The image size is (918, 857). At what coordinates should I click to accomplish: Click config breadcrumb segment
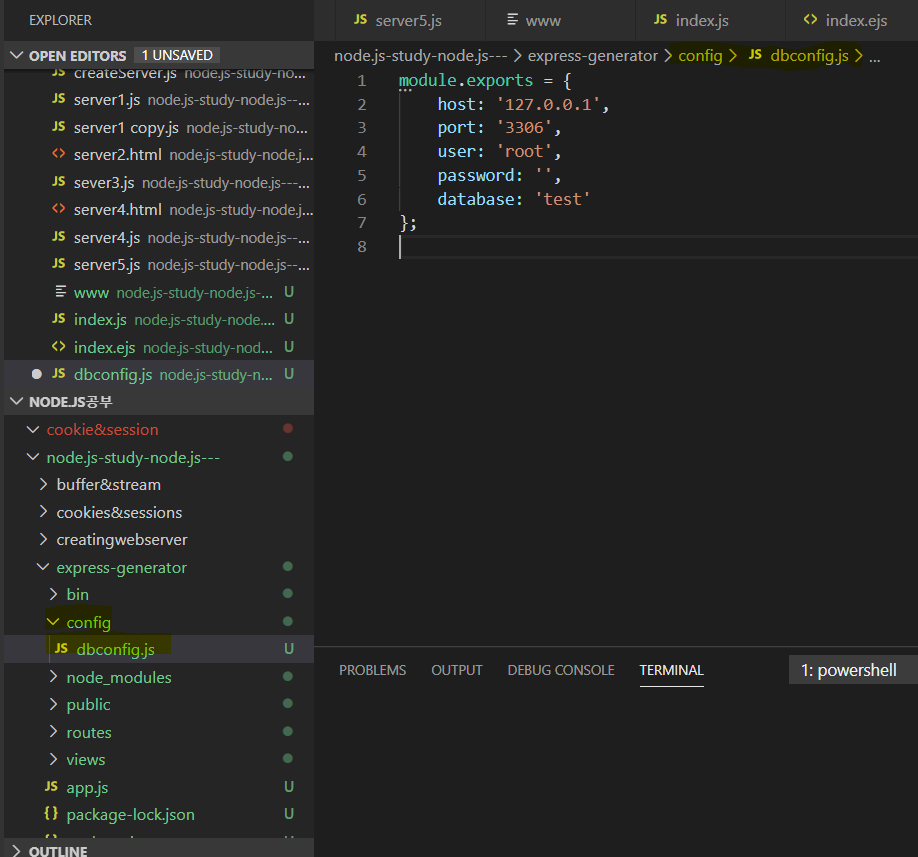(699, 56)
